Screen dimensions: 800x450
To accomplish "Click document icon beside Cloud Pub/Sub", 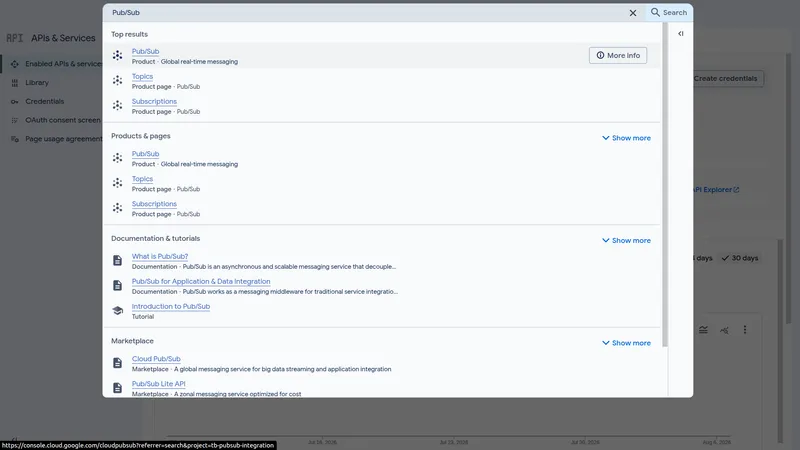I will (117, 363).
